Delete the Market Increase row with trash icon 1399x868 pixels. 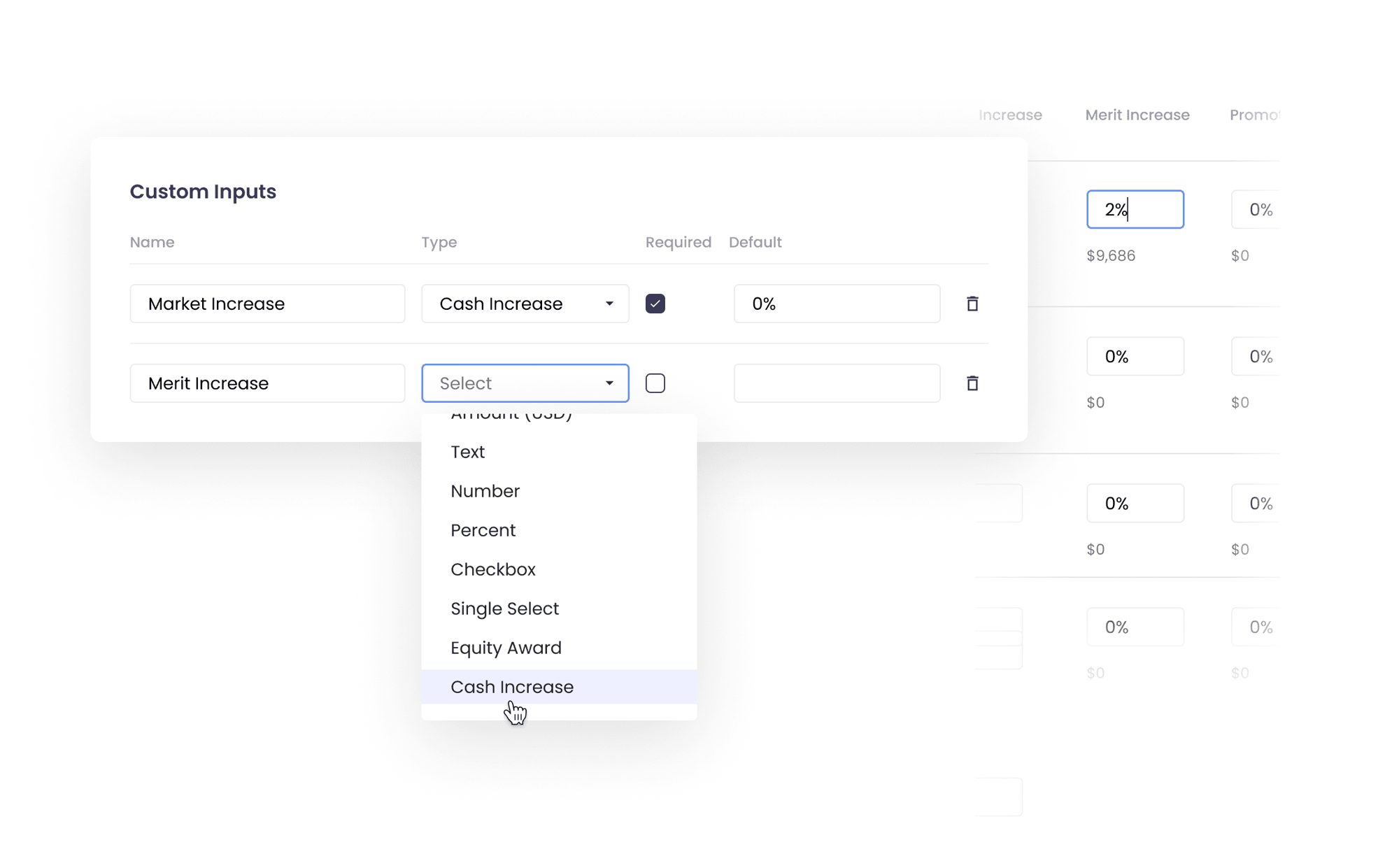coord(972,304)
